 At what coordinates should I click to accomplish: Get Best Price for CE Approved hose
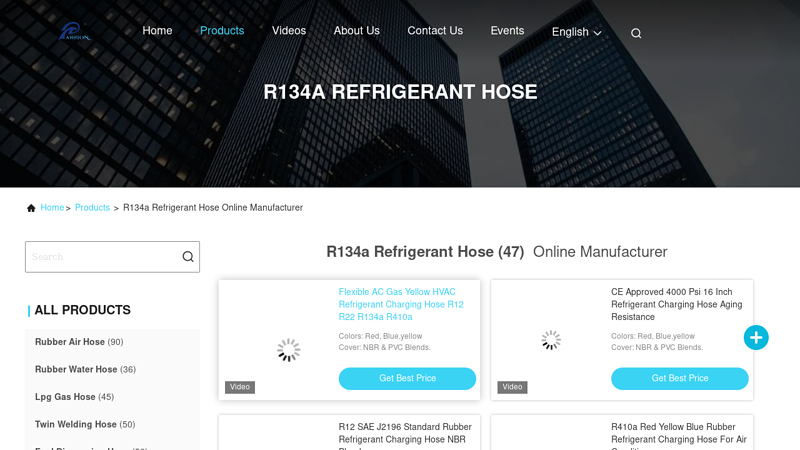pyautogui.click(x=680, y=379)
